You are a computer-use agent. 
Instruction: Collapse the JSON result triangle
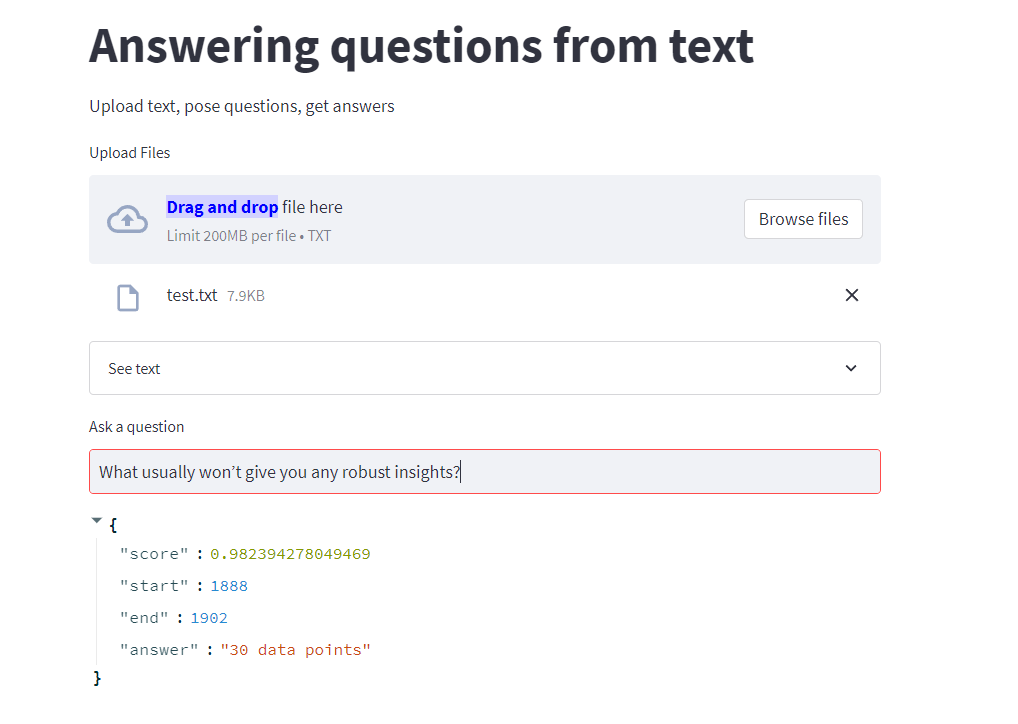[96, 520]
